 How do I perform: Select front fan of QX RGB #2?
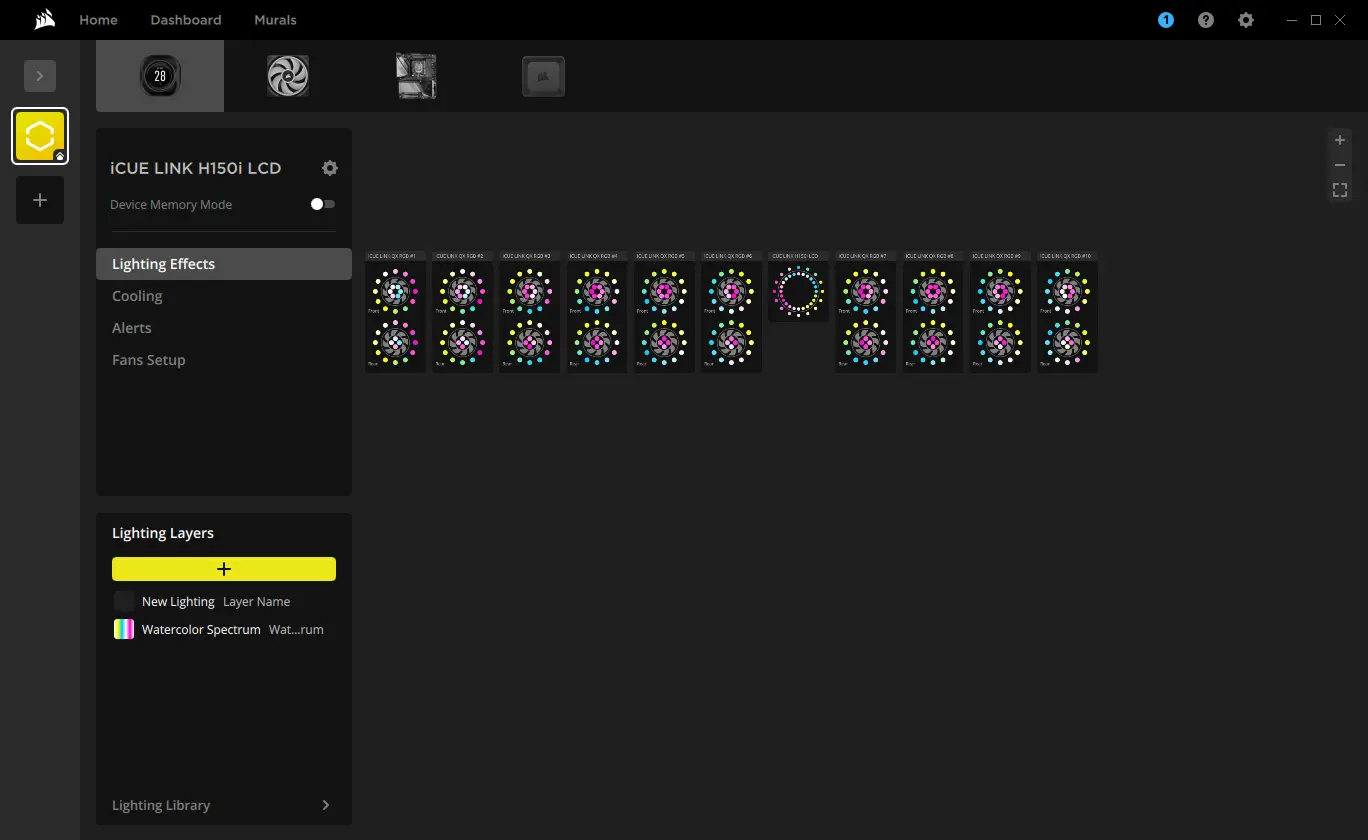(462, 292)
